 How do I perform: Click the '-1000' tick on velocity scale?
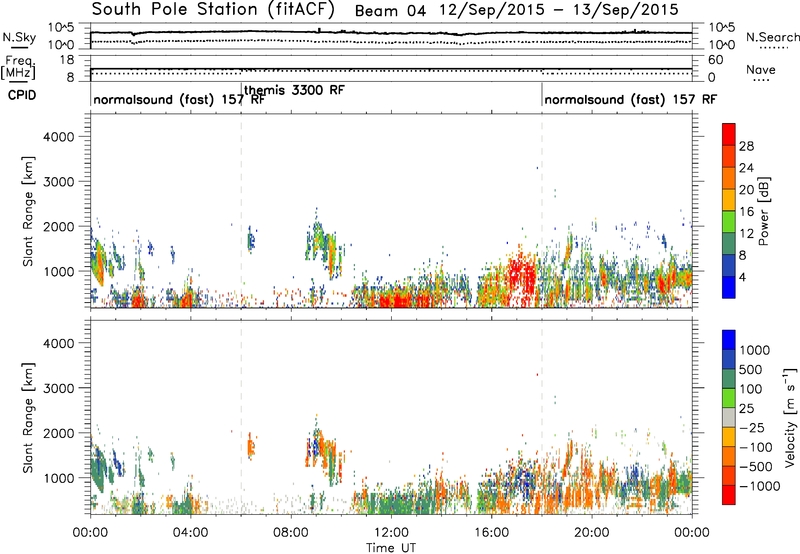[759, 486]
